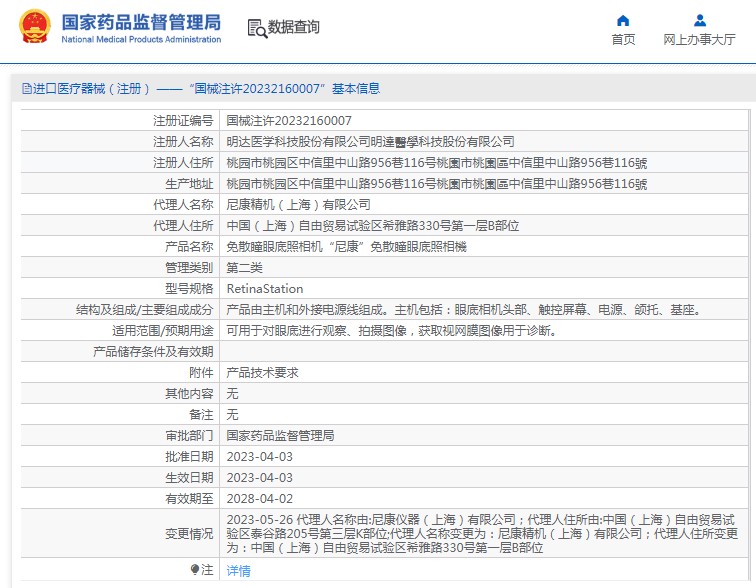Screen dimensions: 756x588
Task: Click the 其他内容 label
Action: click(189, 394)
